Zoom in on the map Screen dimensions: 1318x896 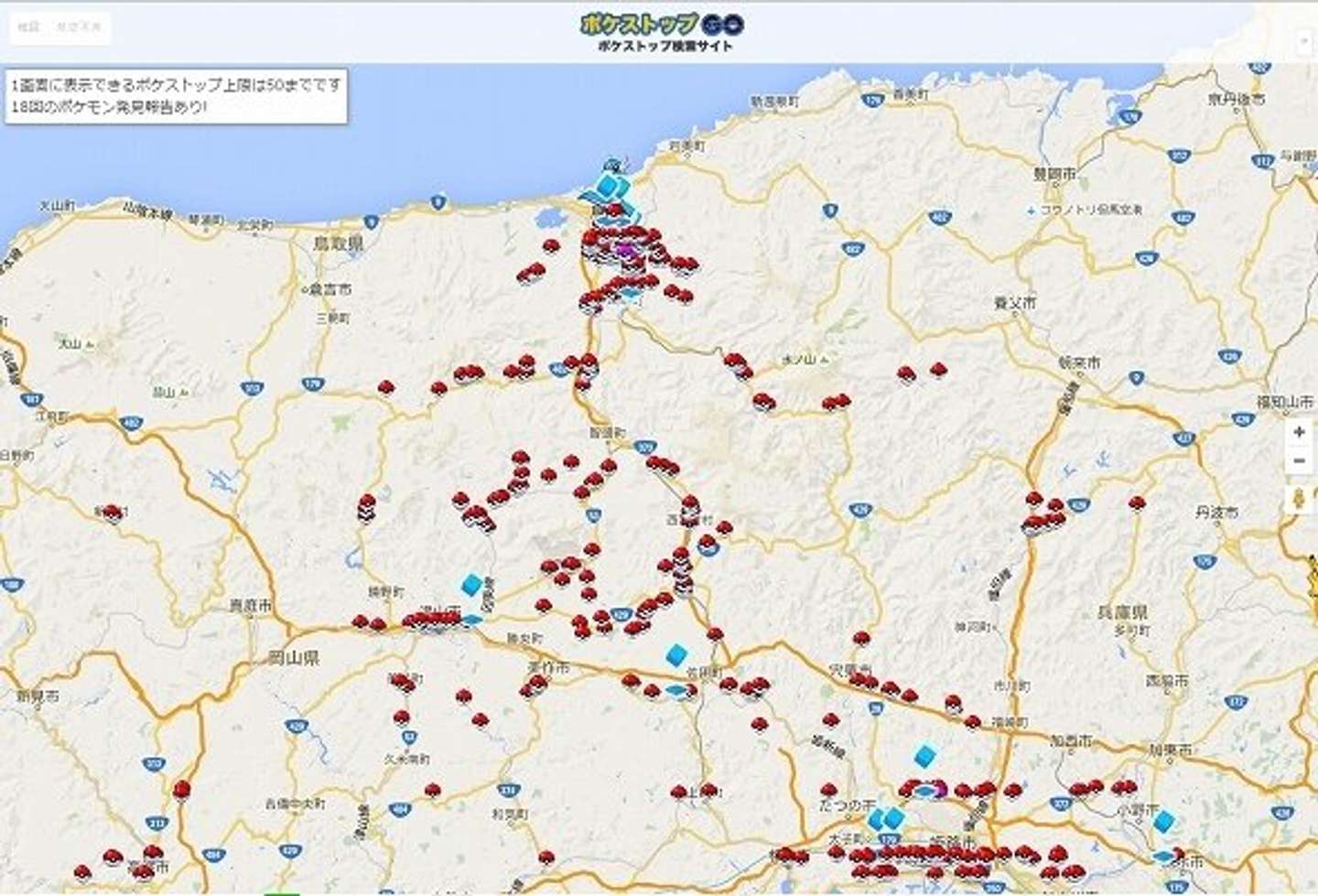coord(1299,432)
